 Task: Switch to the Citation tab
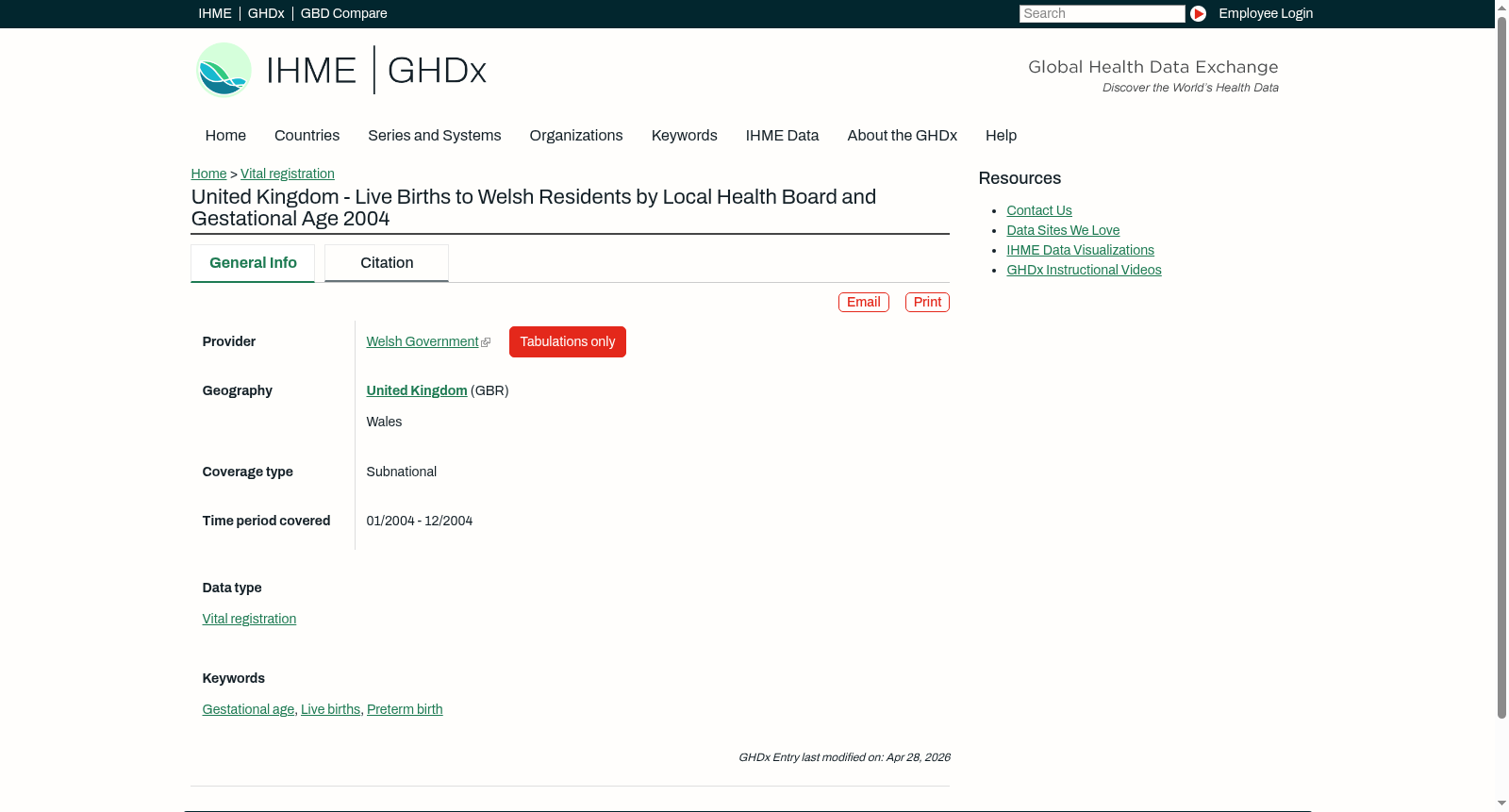[387, 263]
